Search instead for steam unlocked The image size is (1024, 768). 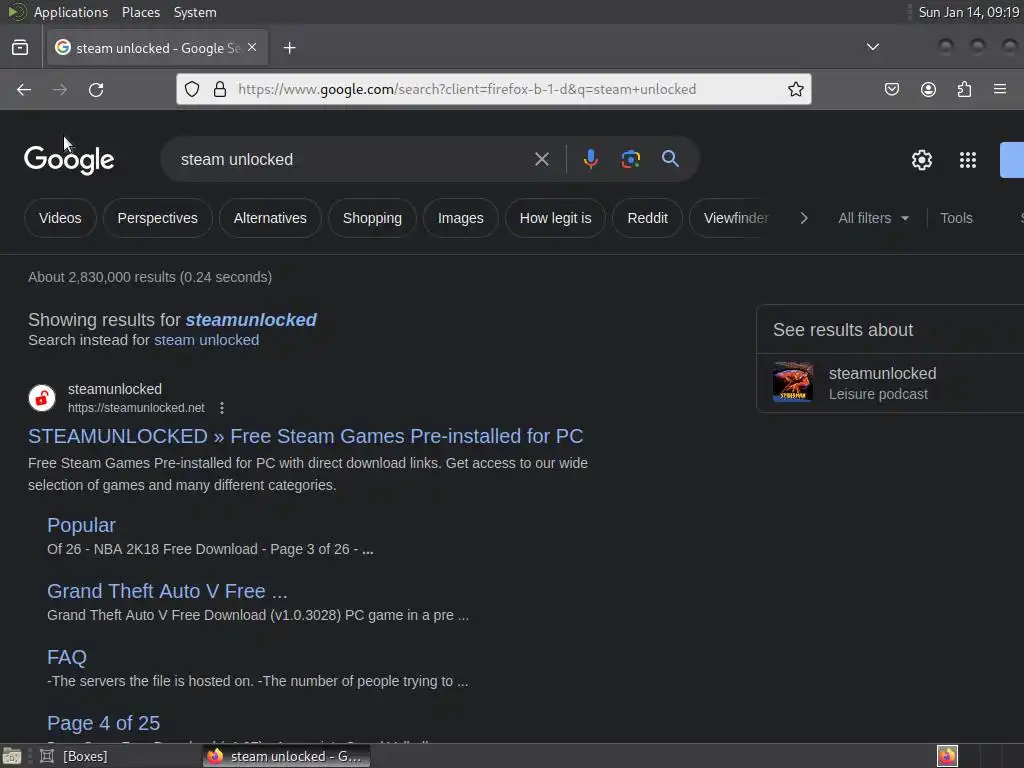click(x=206, y=340)
